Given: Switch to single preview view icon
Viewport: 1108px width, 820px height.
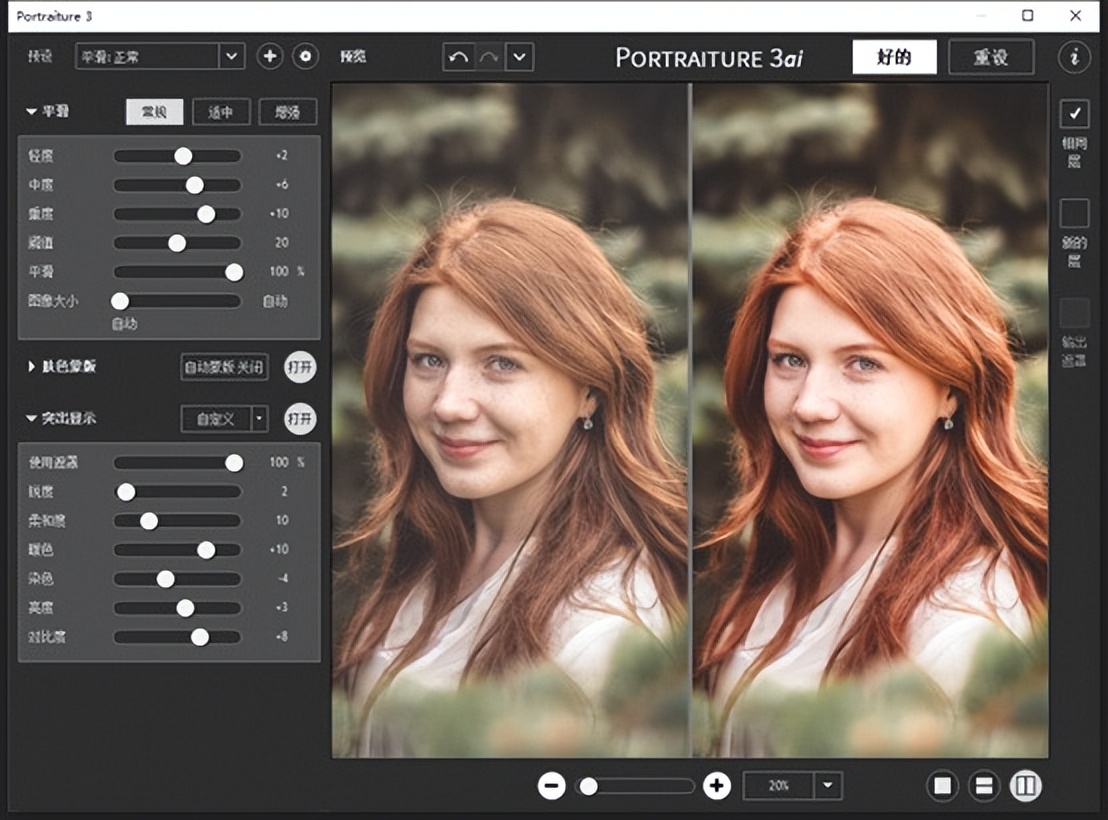Looking at the screenshot, I should [942, 786].
